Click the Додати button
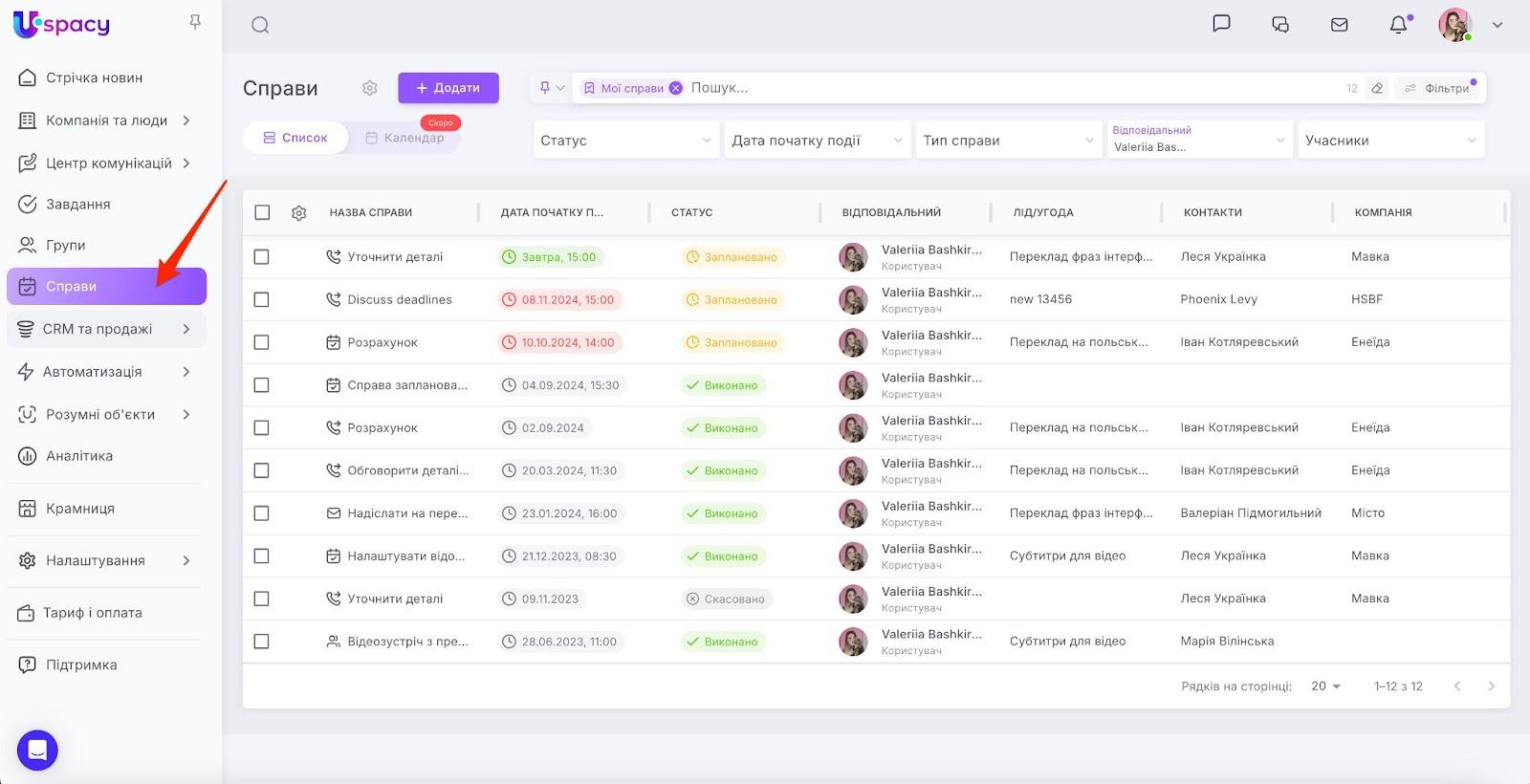The image size is (1530, 784). [x=448, y=88]
